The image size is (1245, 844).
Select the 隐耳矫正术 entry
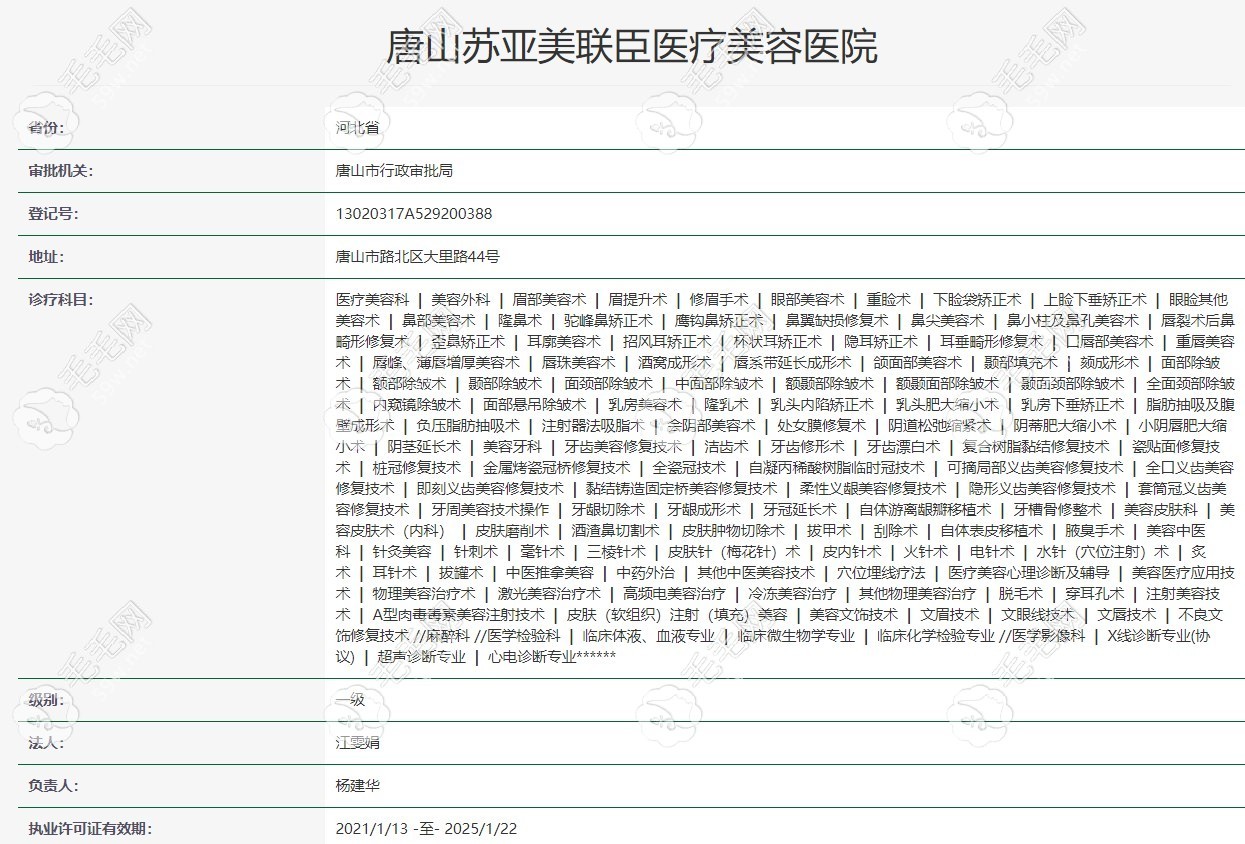click(x=881, y=342)
